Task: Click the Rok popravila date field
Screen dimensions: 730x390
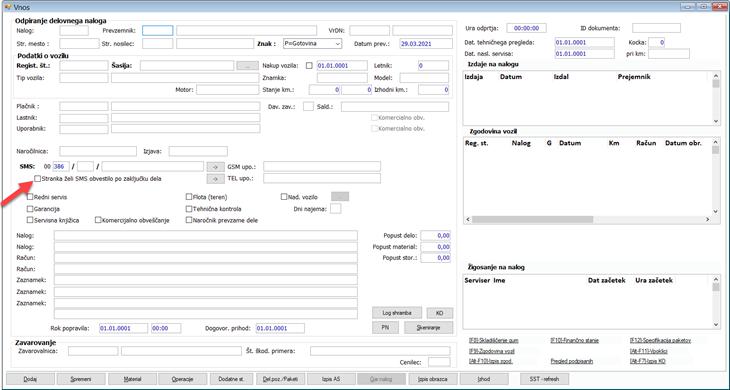Action: click(123, 328)
